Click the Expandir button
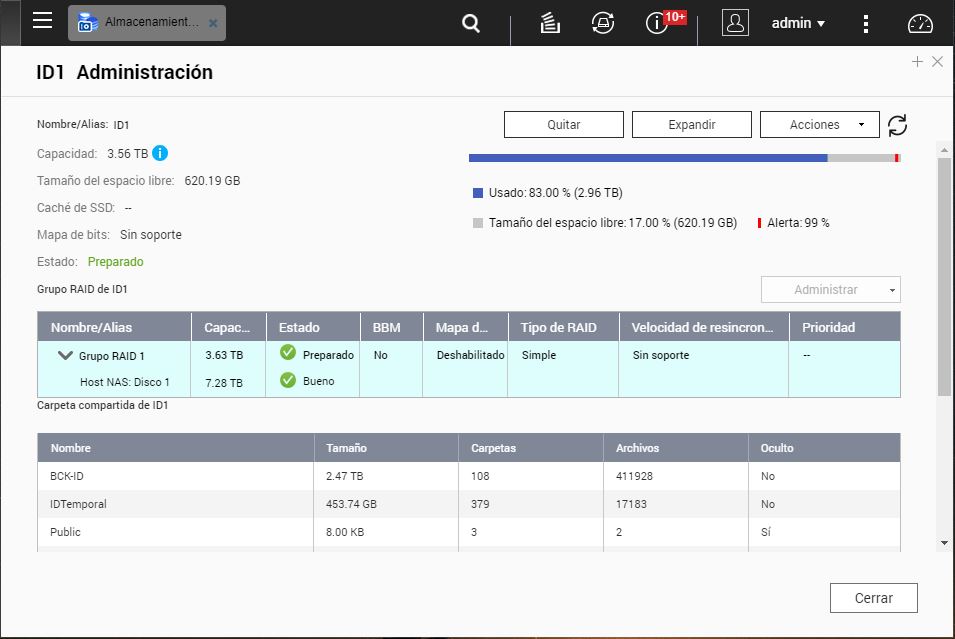The image size is (955, 639). click(691, 125)
